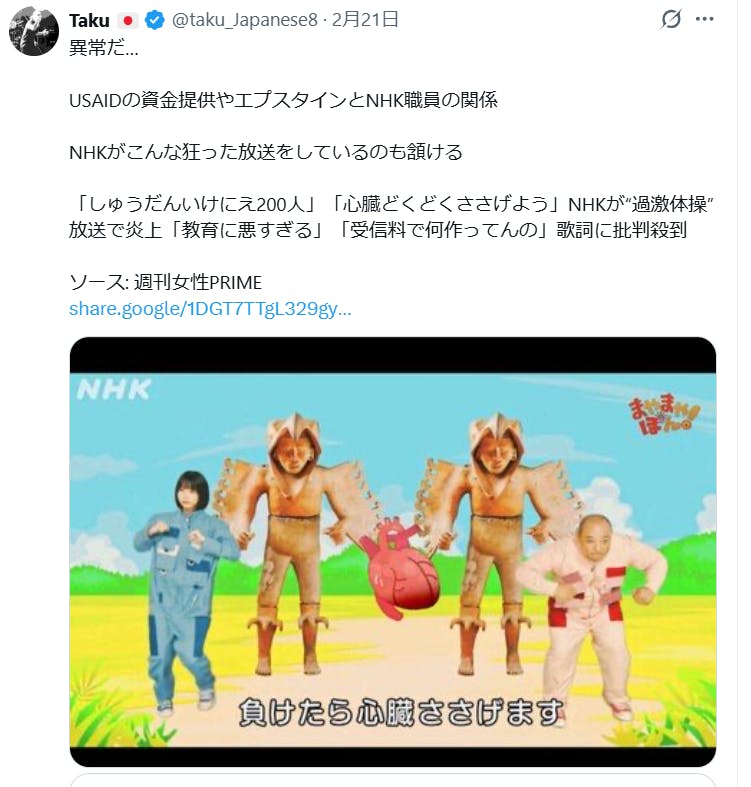Open the Taku display name link
751x787 pixels.
tap(89, 21)
